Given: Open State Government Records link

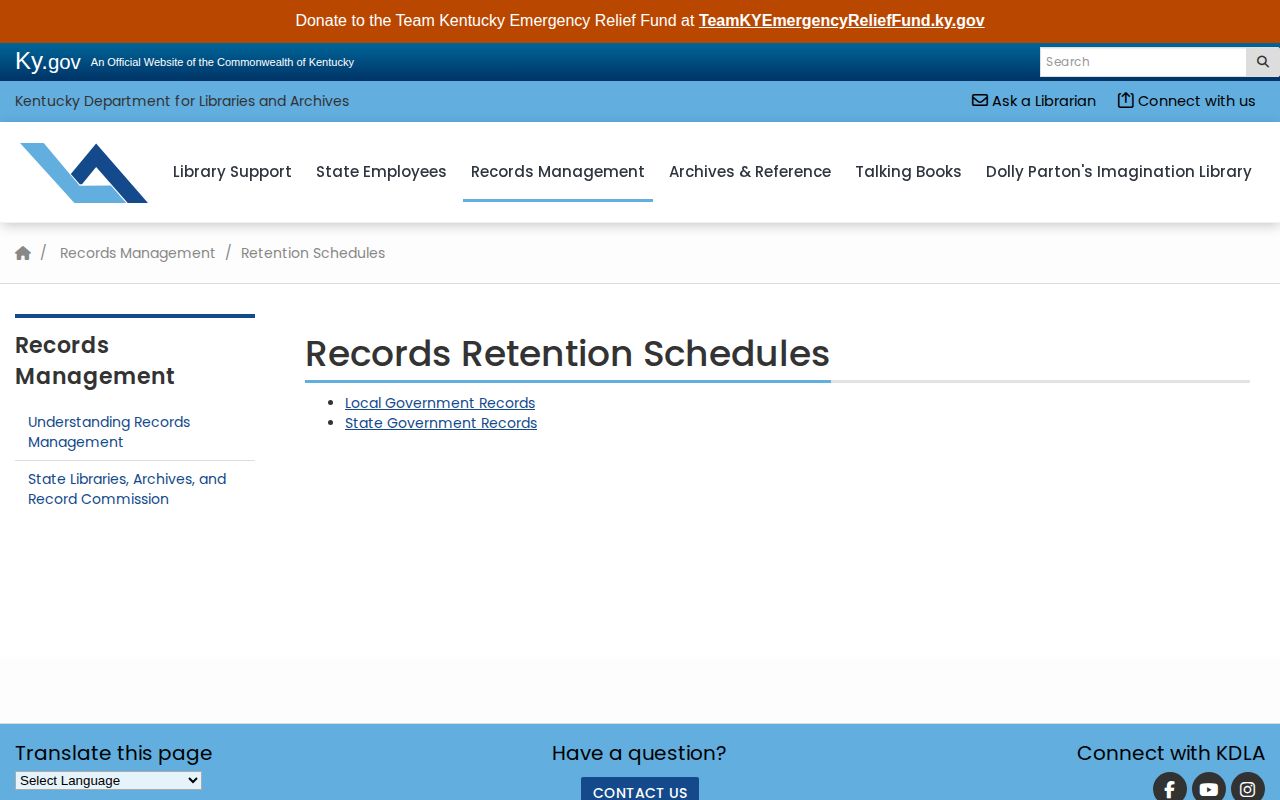Looking at the screenshot, I should tap(441, 423).
